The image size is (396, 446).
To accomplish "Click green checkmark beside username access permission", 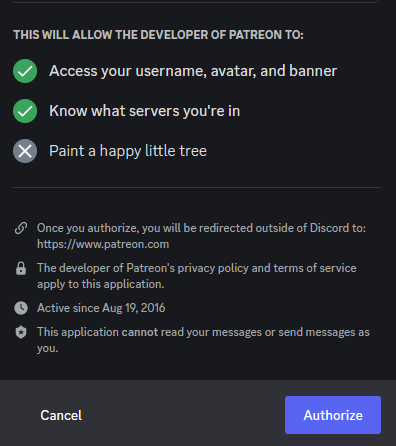I will [x=25, y=71].
